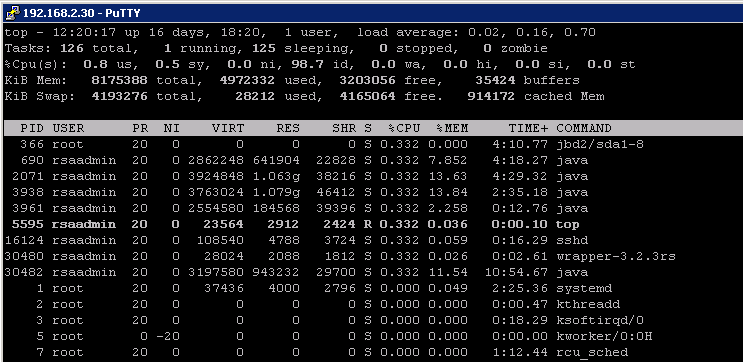The height and width of the screenshot is (362, 743).
Task: Select the jbd2/sda1-8 process row
Action: (372, 145)
